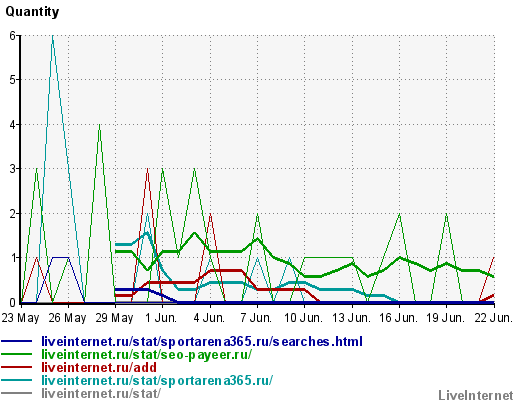This screenshot has height=405, width=520.
Task: Click the green legend color line
Action: pyautogui.click(x=17, y=354)
